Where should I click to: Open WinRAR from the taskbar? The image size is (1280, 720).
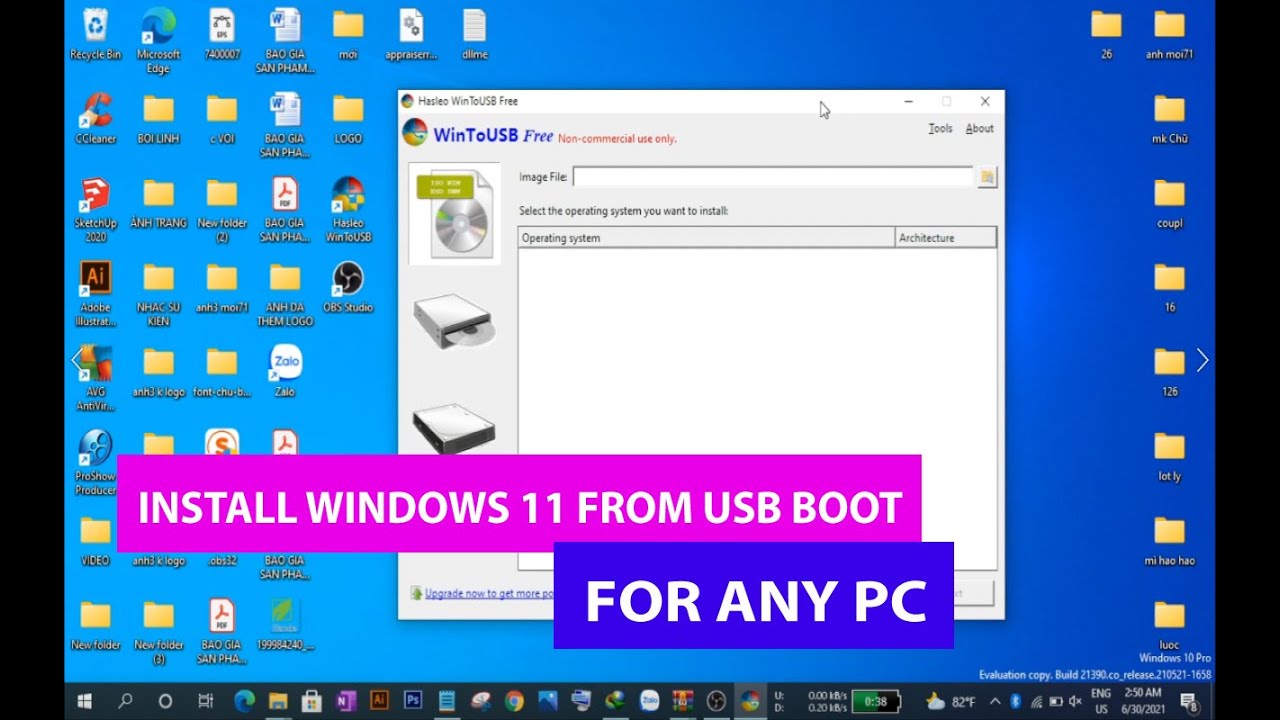point(683,701)
